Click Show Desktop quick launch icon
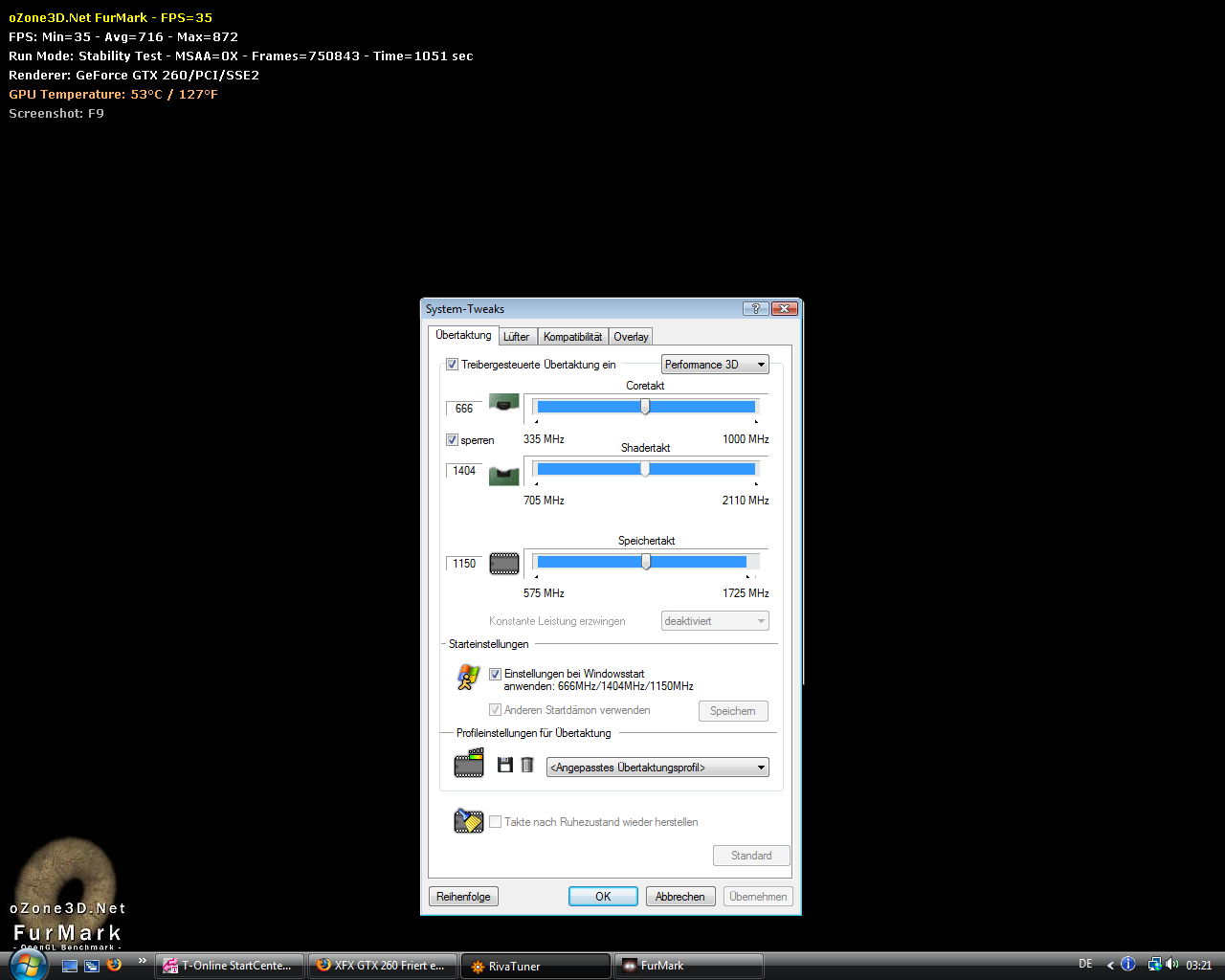This screenshot has width=1225, height=980. tap(70, 966)
